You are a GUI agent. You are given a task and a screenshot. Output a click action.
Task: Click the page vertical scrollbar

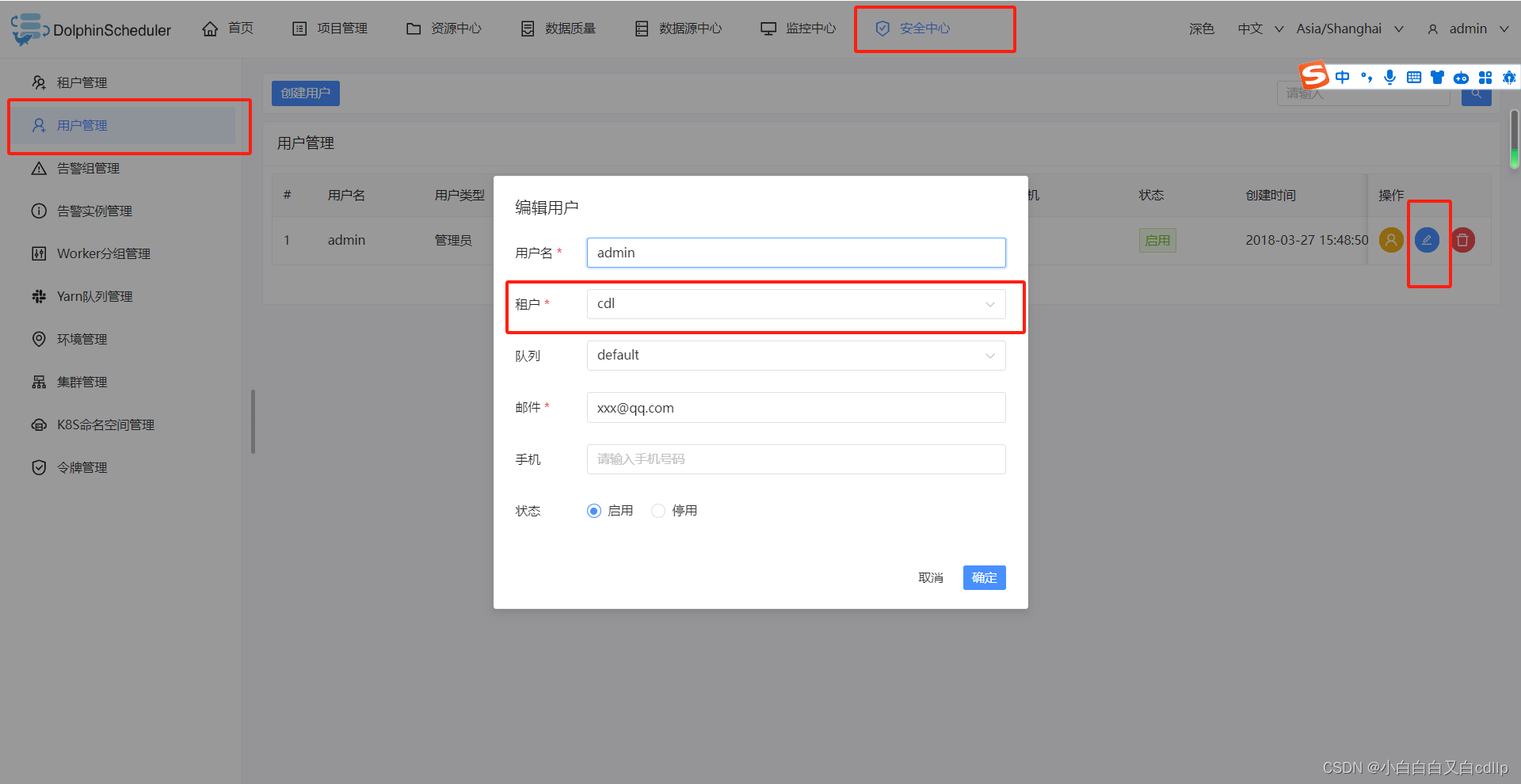[x=1514, y=139]
